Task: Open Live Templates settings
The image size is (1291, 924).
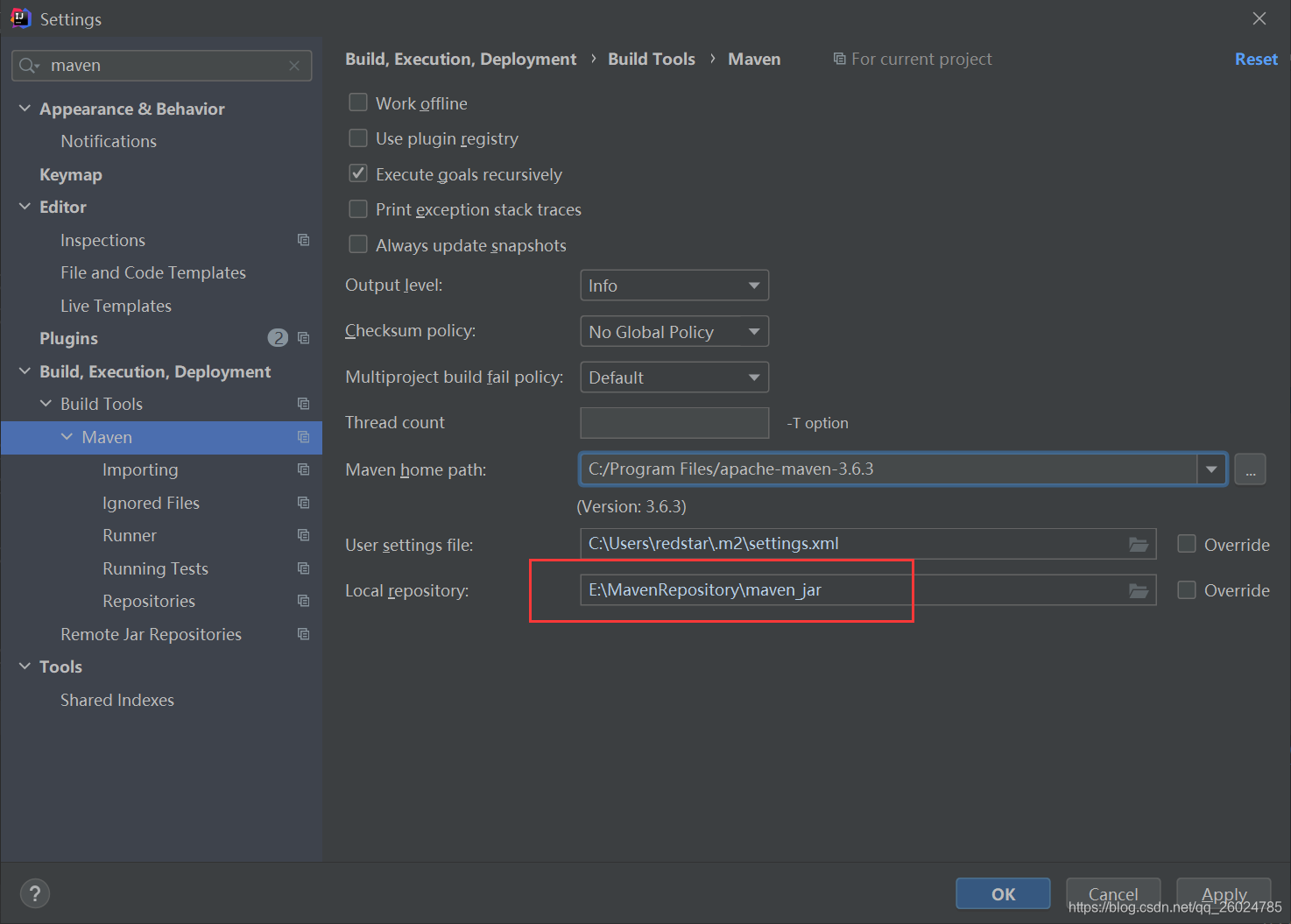Action: 116,306
